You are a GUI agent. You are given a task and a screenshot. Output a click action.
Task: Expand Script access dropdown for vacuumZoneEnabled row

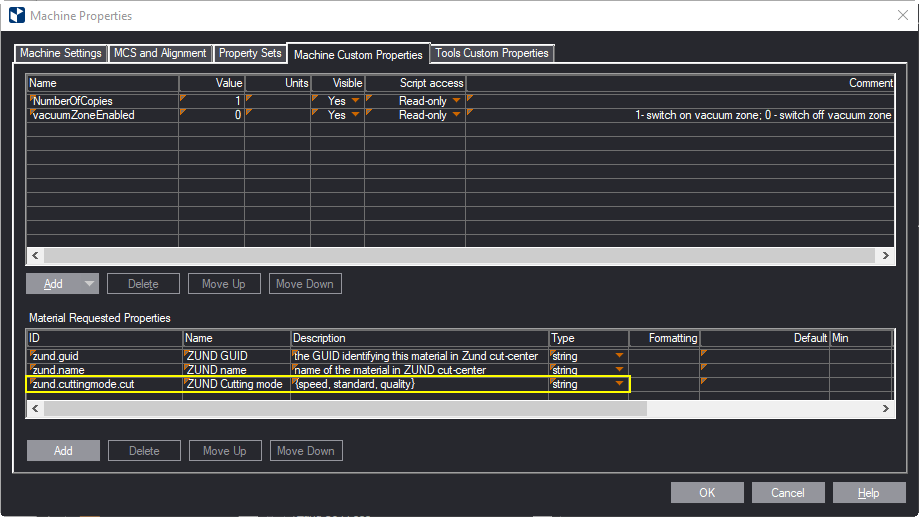pos(457,115)
